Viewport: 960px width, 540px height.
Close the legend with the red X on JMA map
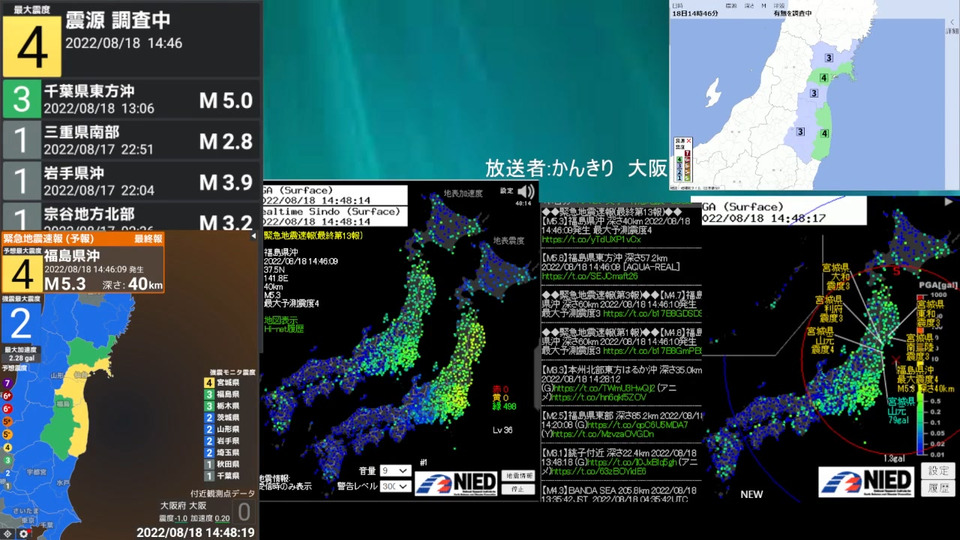tap(688, 141)
